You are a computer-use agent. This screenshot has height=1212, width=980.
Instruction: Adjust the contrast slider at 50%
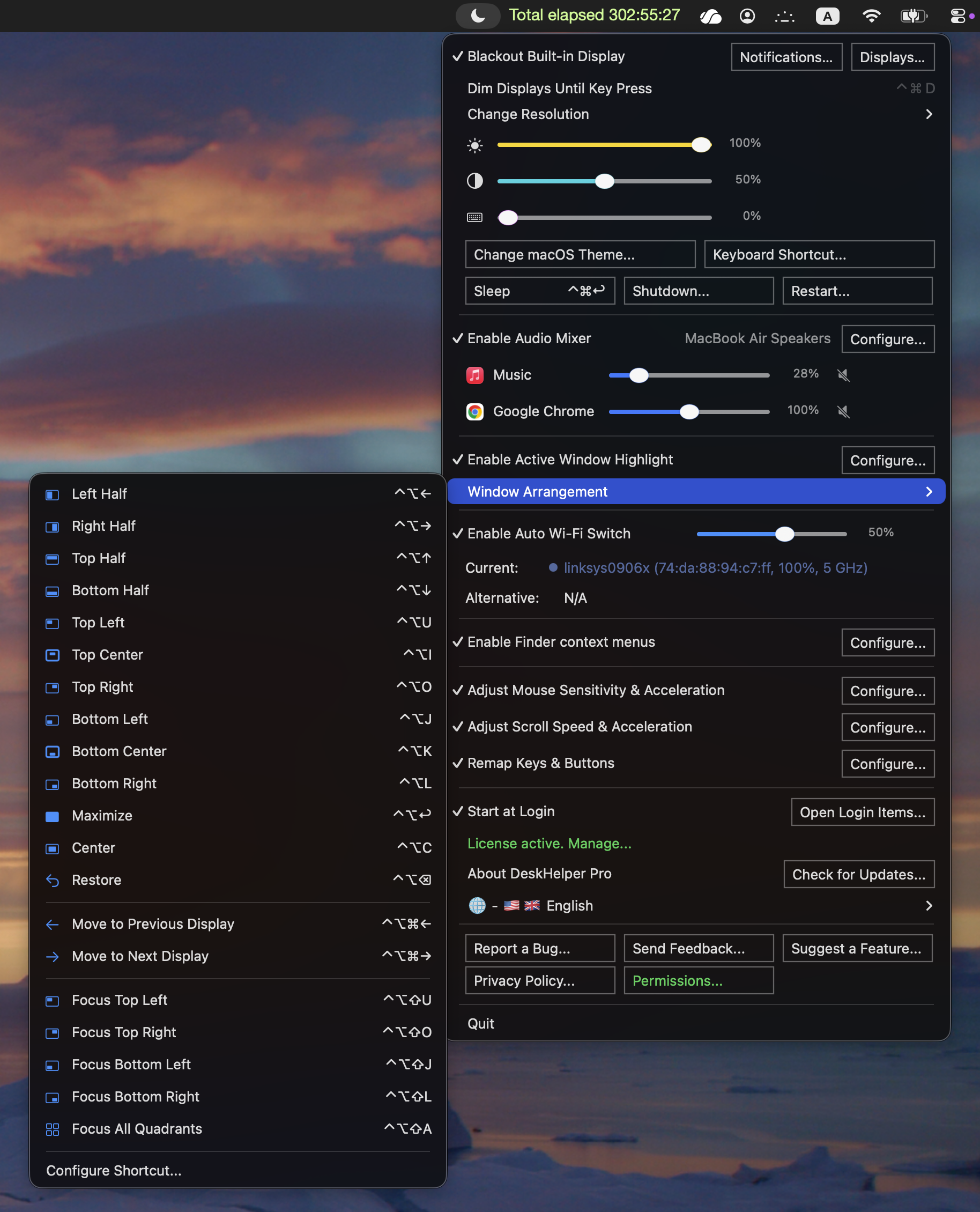[x=604, y=181]
